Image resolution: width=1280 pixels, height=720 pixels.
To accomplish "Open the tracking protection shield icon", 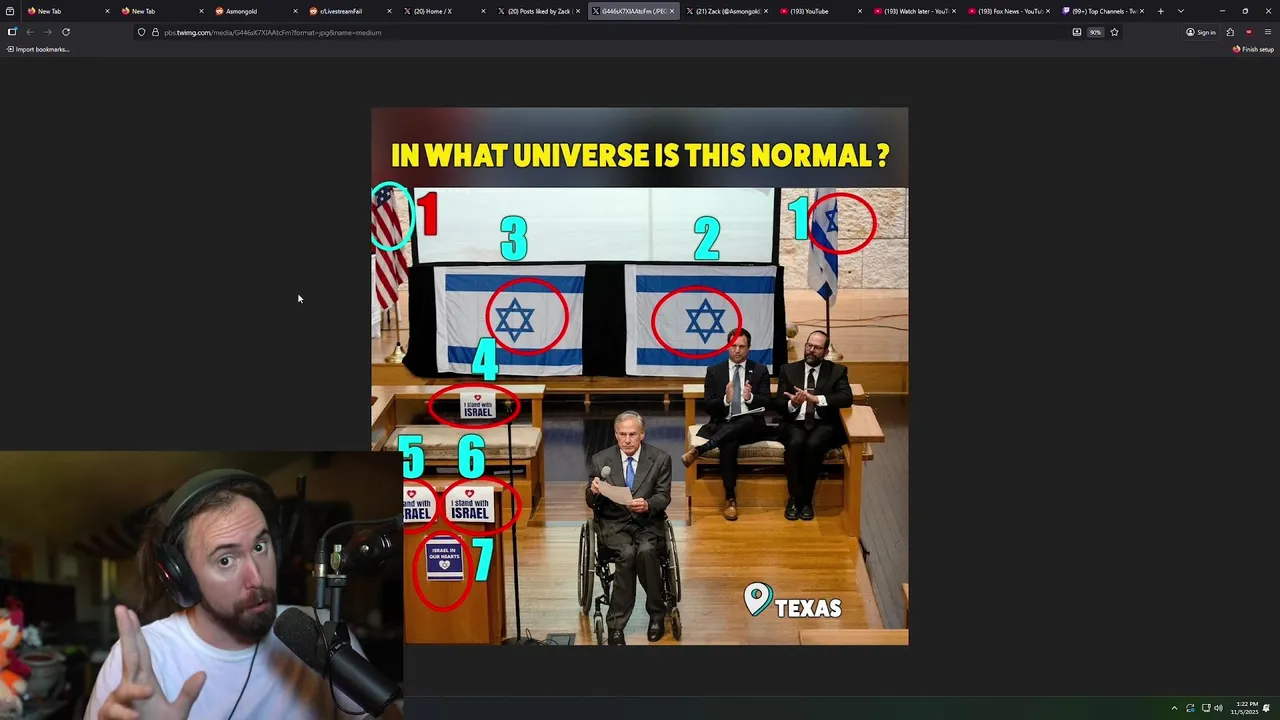I will pyautogui.click(x=141, y=32).
